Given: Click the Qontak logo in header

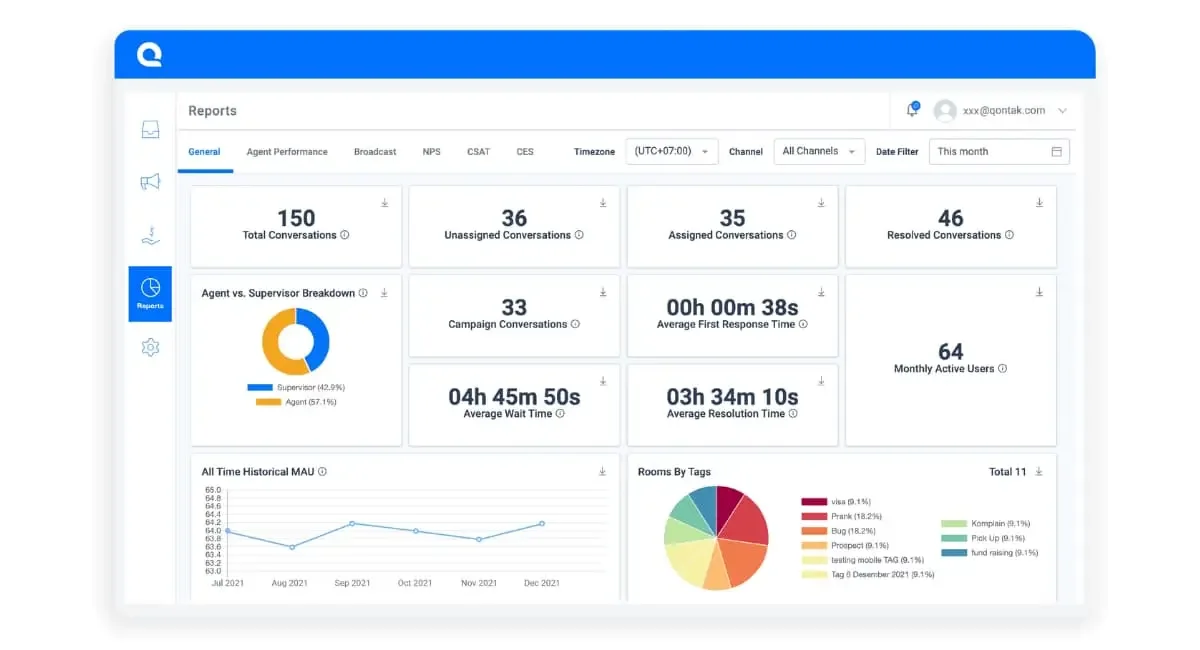Looking at the screenshot, I should coord(150,55).
